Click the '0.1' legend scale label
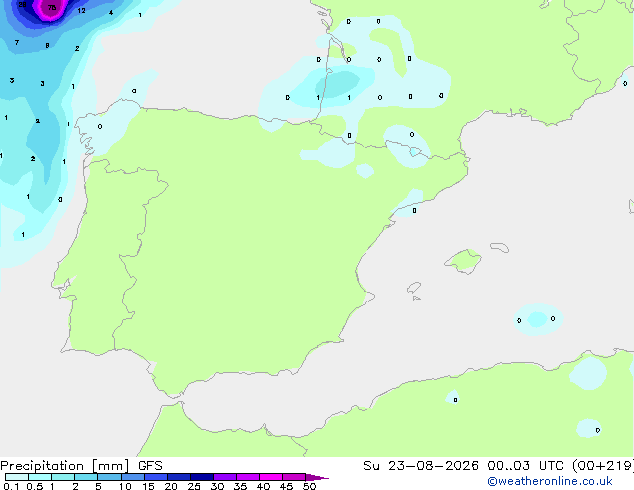The image size is (634, 490). [11, 486]
